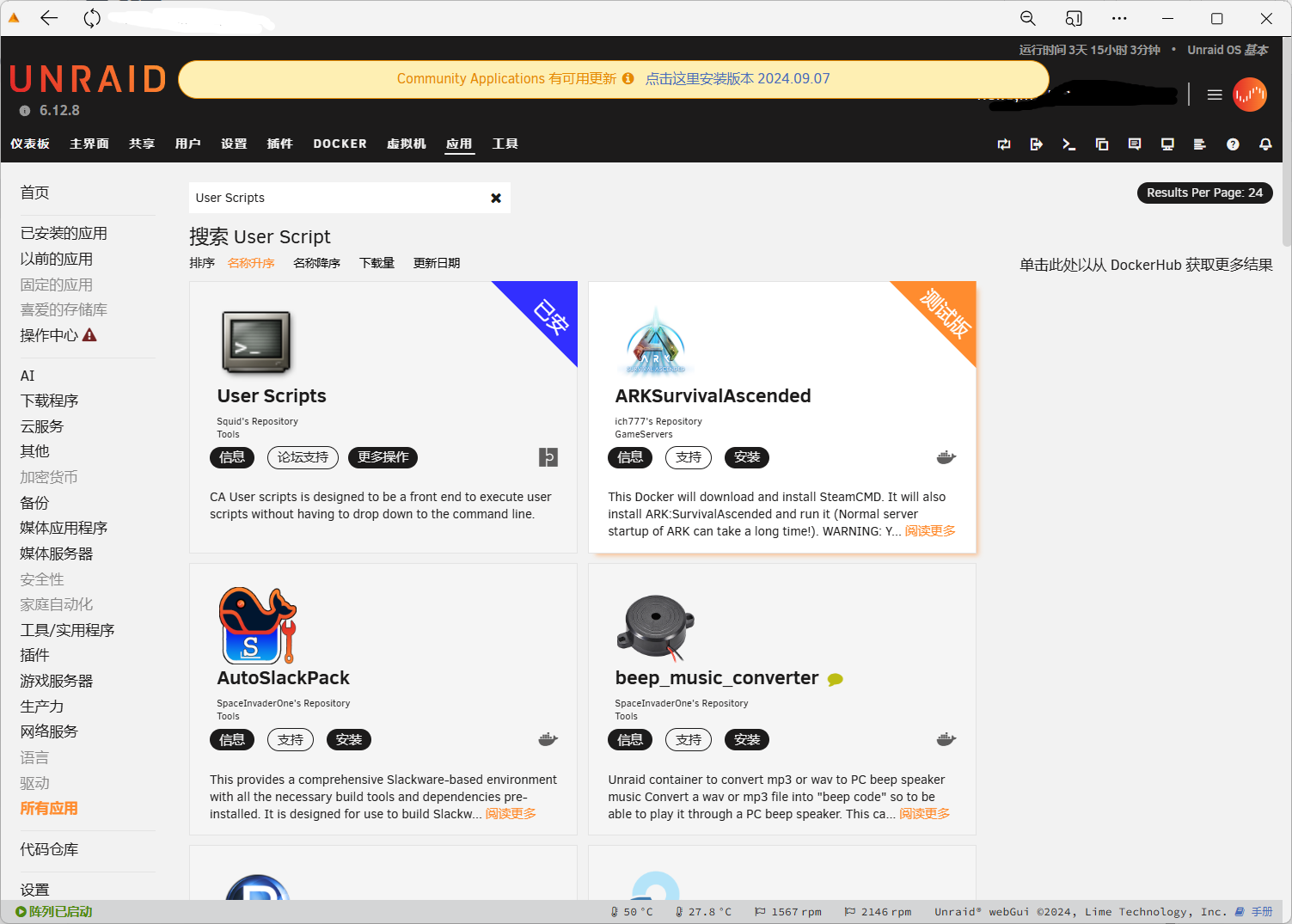Open the web terminal icon
This screenshot has width=1292, height=924.
pyautogui.click(x=1069, y=144)
